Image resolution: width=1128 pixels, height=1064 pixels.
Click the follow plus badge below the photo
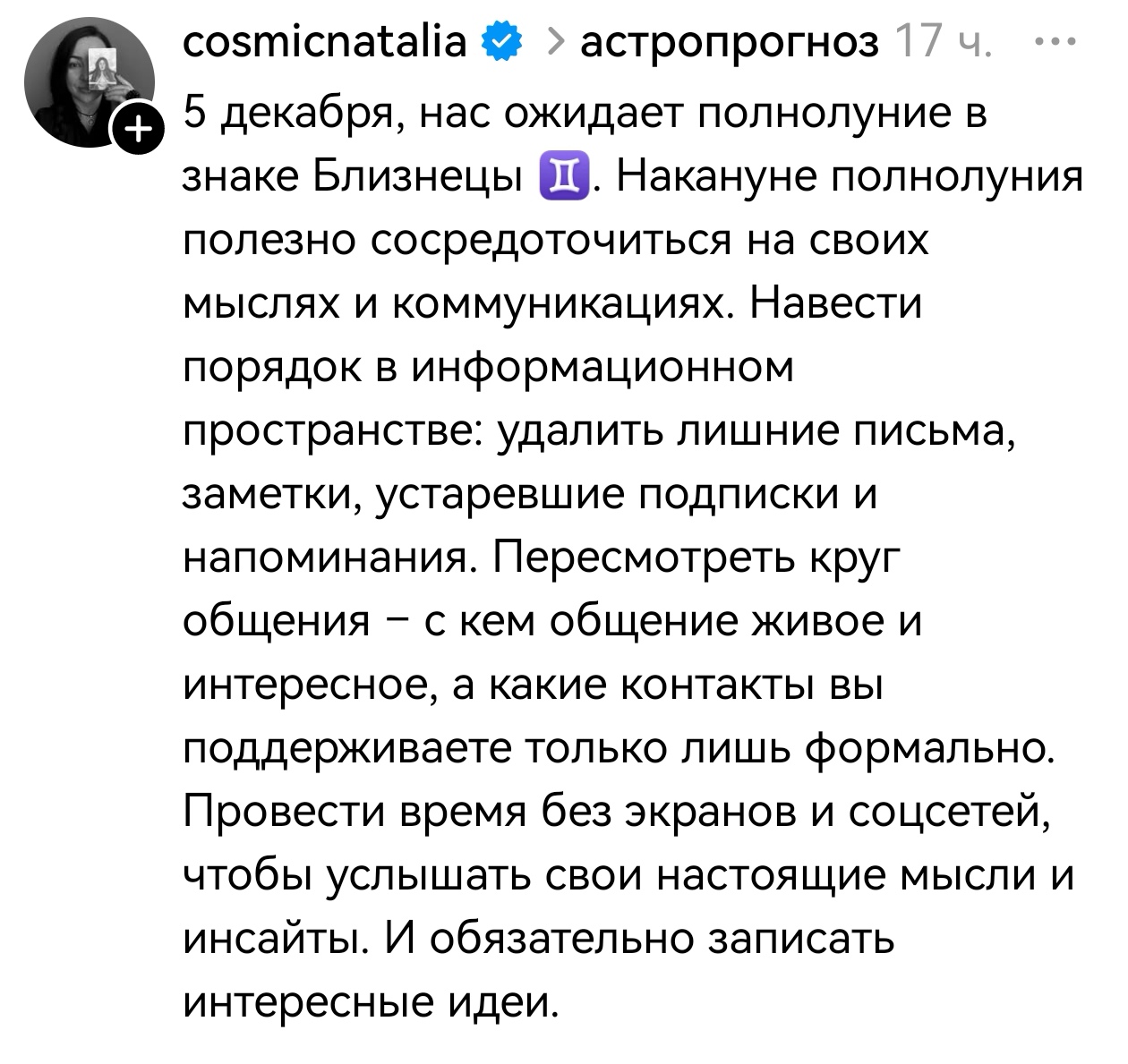[136, 129]
